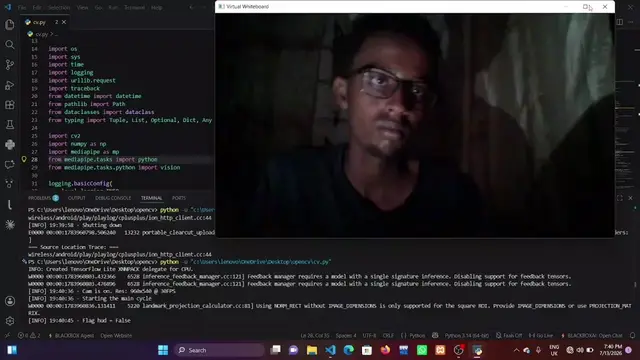The image size is (640, 360).
Task: Show hidden system tray icons
Action: point(516,350)
